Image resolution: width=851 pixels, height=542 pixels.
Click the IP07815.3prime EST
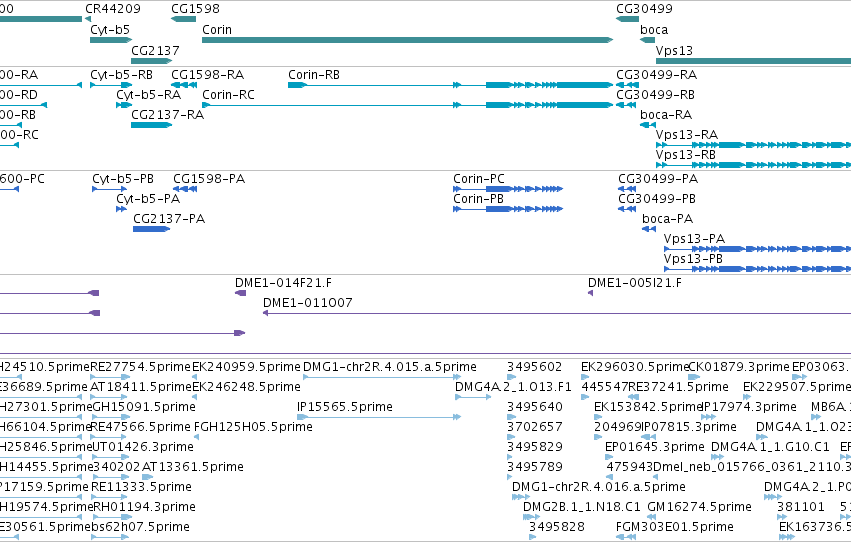[x=649, y=437]
